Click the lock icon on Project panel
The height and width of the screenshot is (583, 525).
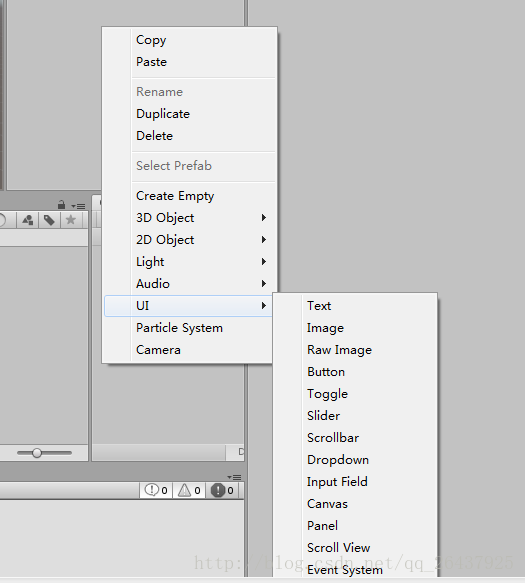click(x=61, y=204)
